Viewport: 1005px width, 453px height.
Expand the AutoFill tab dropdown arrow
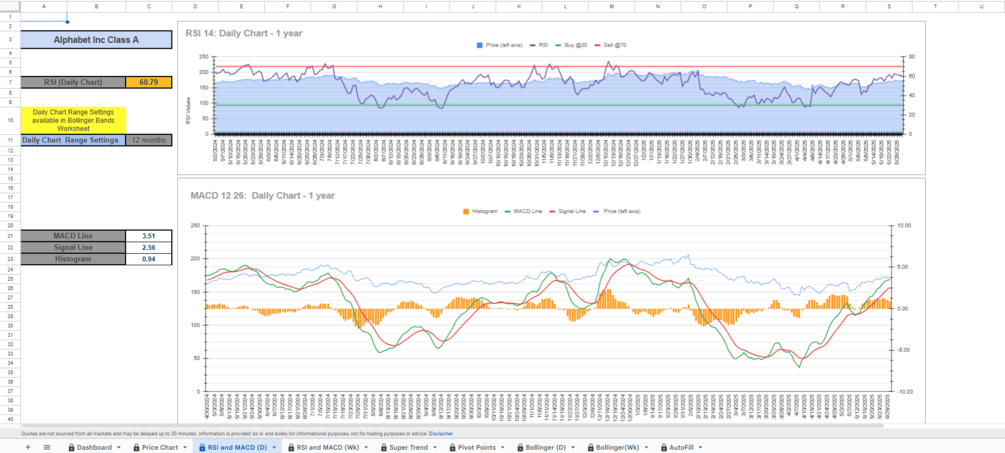pyautogui.click(x=700, y=447)
